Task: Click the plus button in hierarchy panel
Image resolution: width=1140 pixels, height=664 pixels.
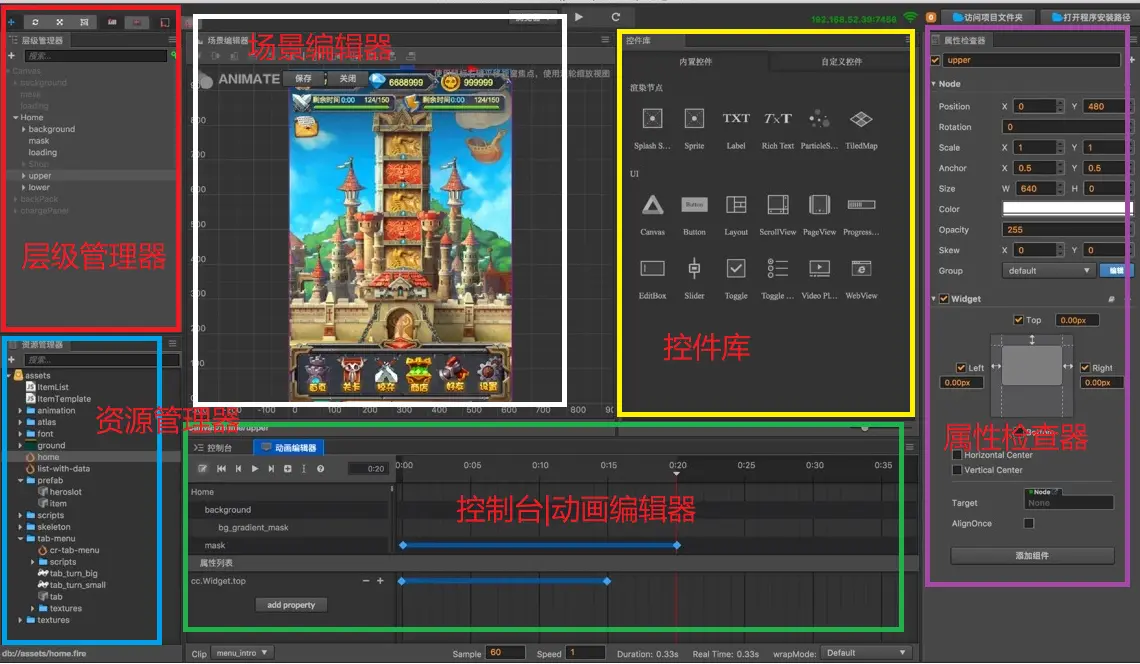Action: point(11,55)
